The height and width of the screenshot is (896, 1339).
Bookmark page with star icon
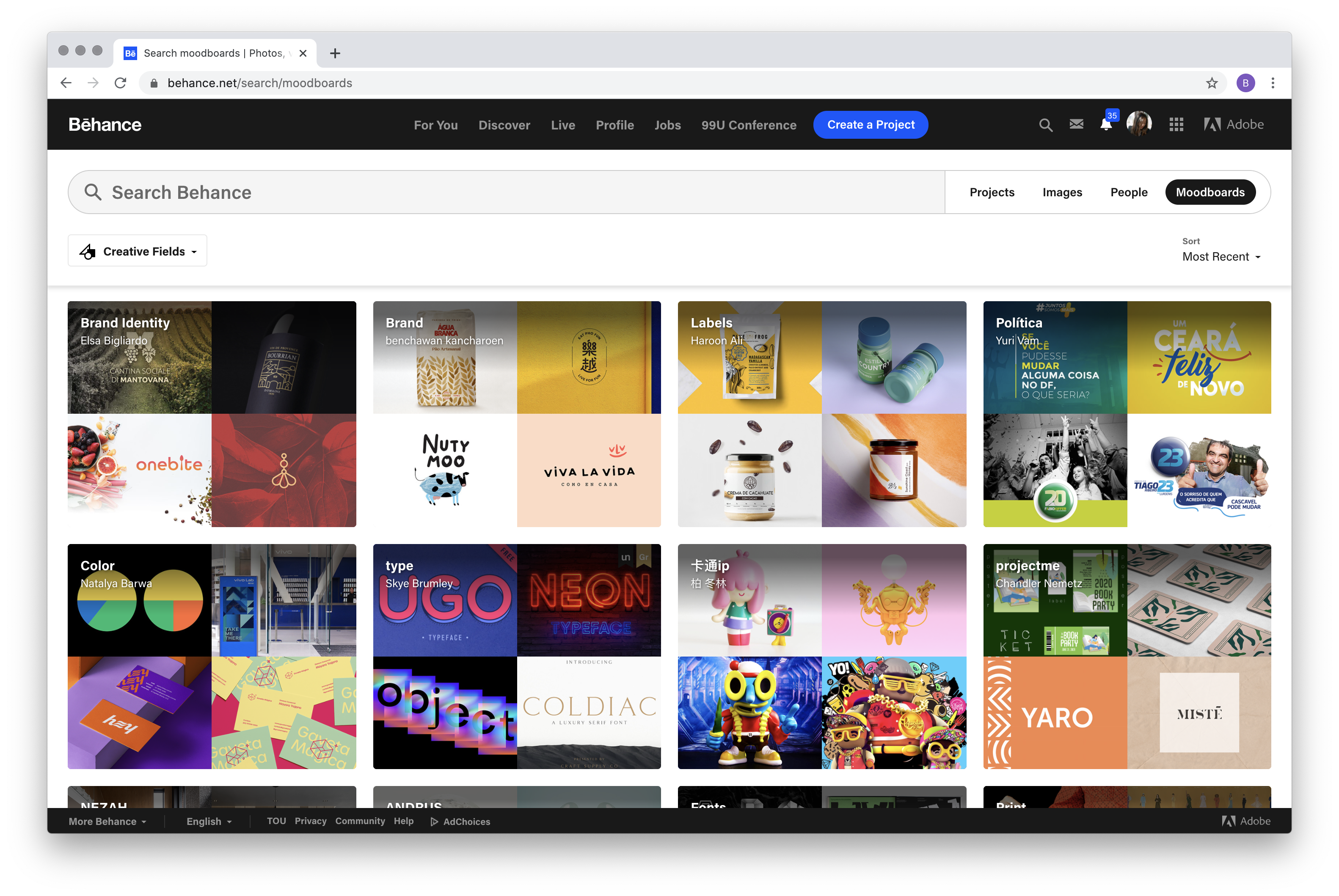point(1212,83)
